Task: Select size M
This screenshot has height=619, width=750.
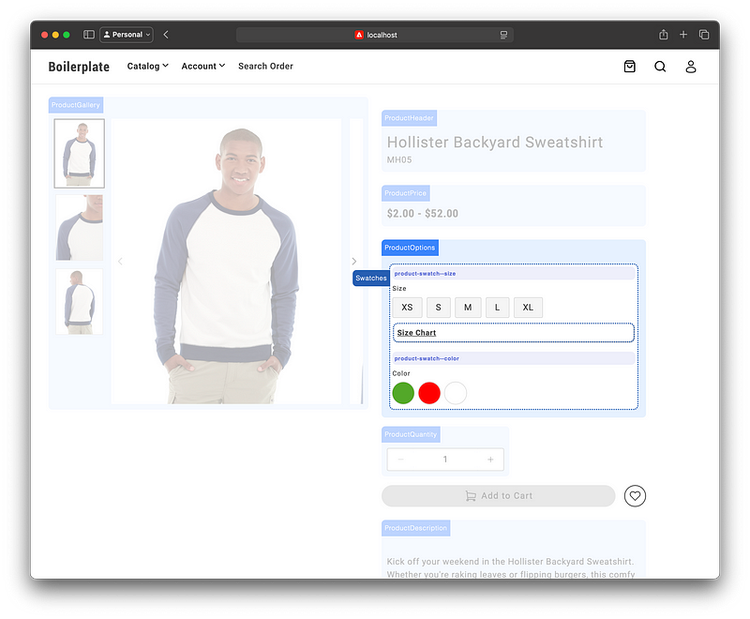Action: pyautogui.click(x=468, y=307)
